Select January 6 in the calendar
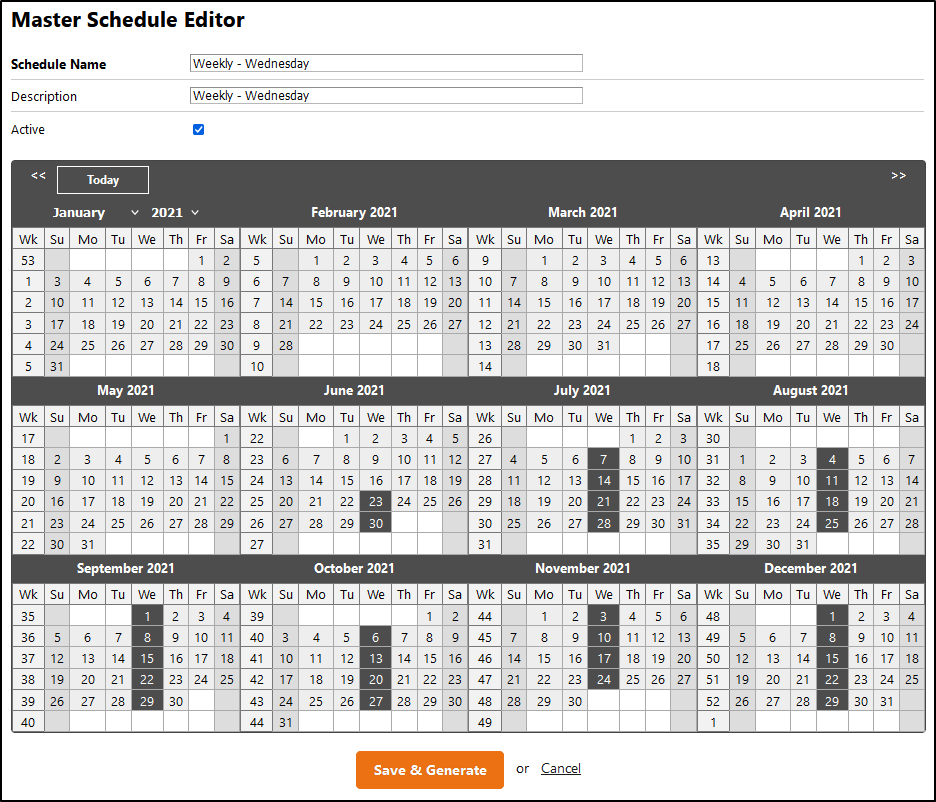This screenshot has height=802, width=936. [147, 282]
